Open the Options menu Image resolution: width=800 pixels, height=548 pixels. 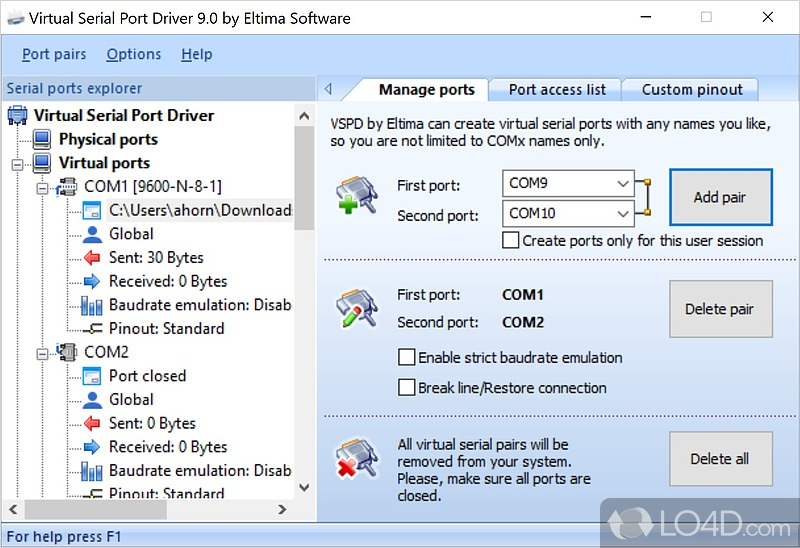point(134,54)
